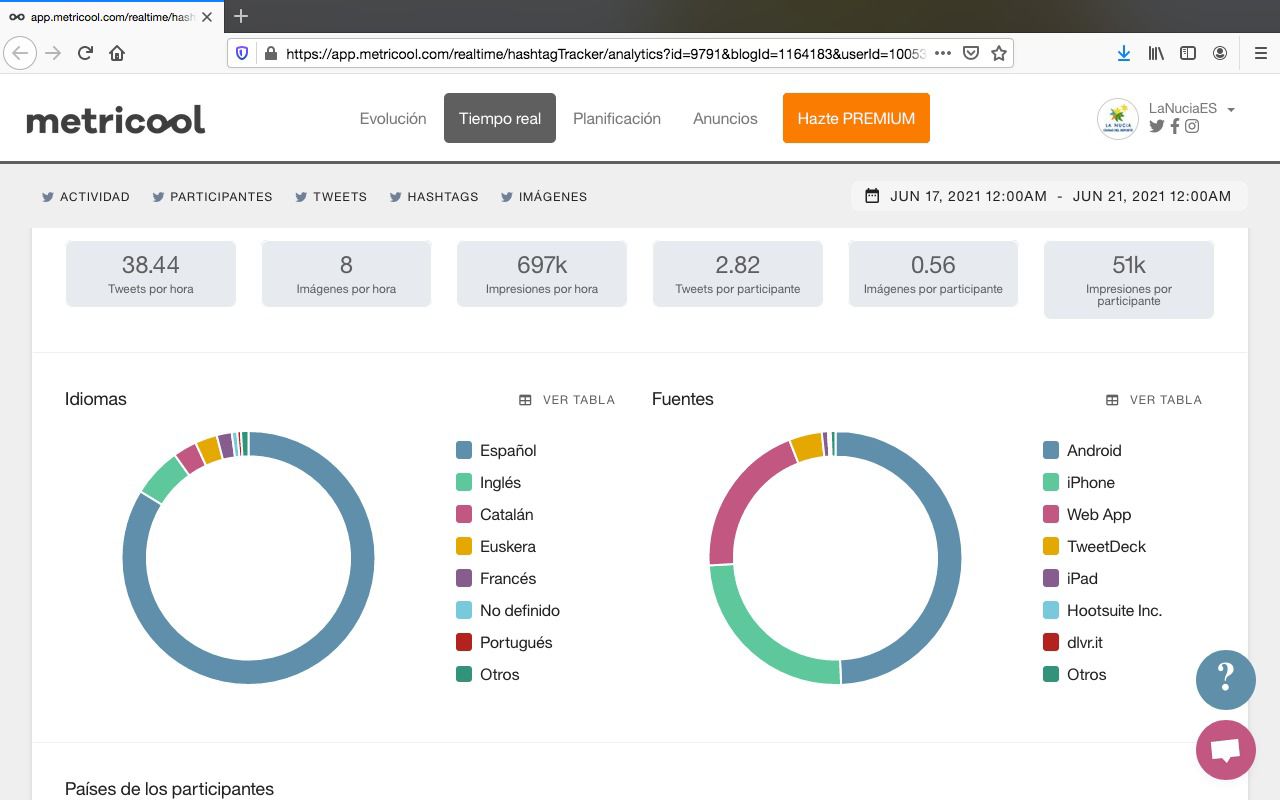Click the Firefox downloads arrow icon
Screen dimensions: 1280x800
pyautogui.click(x=1124, y=53)
